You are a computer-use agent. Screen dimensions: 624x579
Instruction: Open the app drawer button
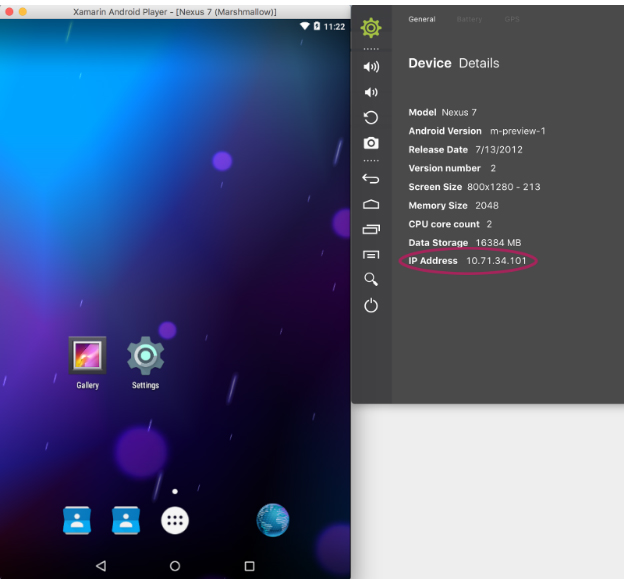pos(175,520)
